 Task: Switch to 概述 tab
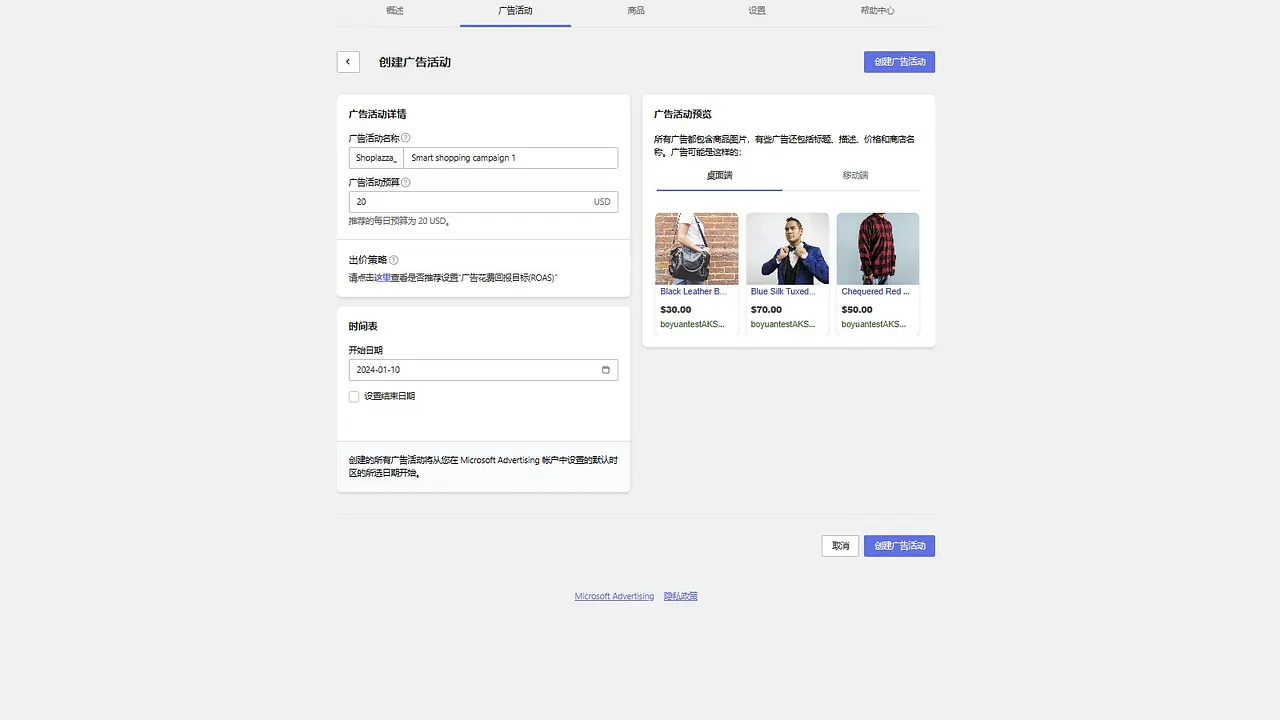pyautogui.click(x=395, y=11)
